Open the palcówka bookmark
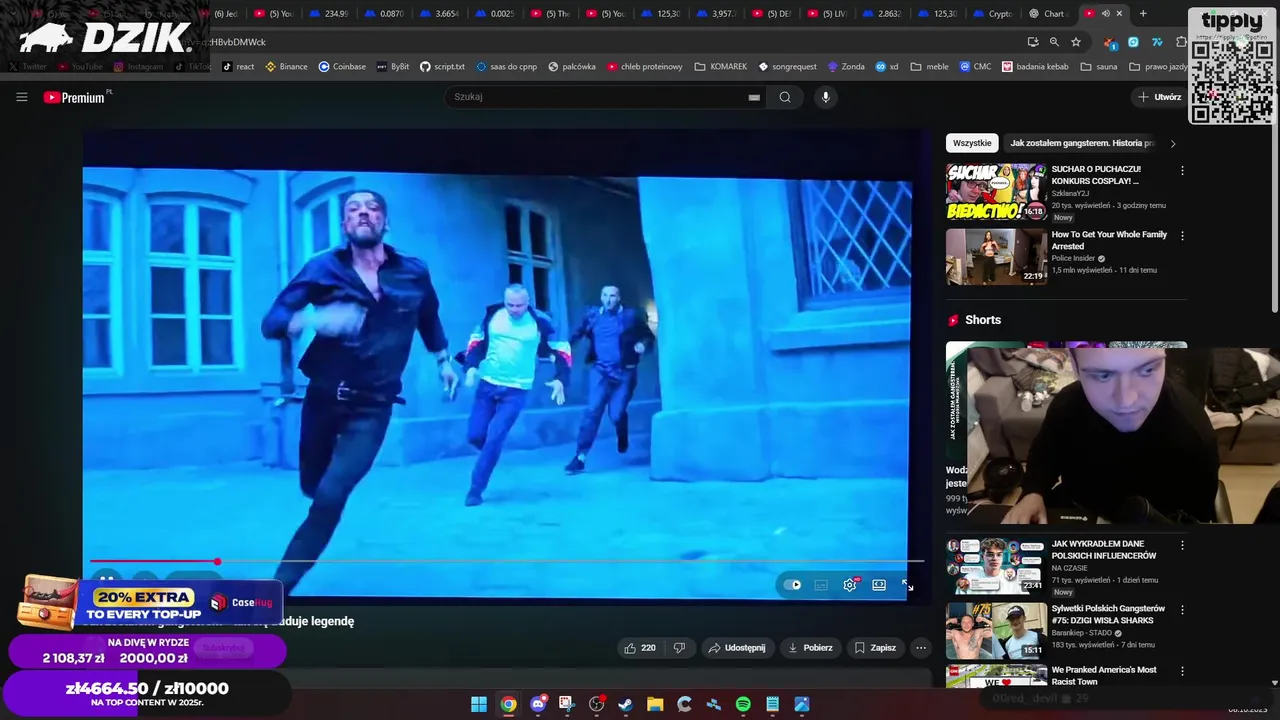 [x=572, y=67]
